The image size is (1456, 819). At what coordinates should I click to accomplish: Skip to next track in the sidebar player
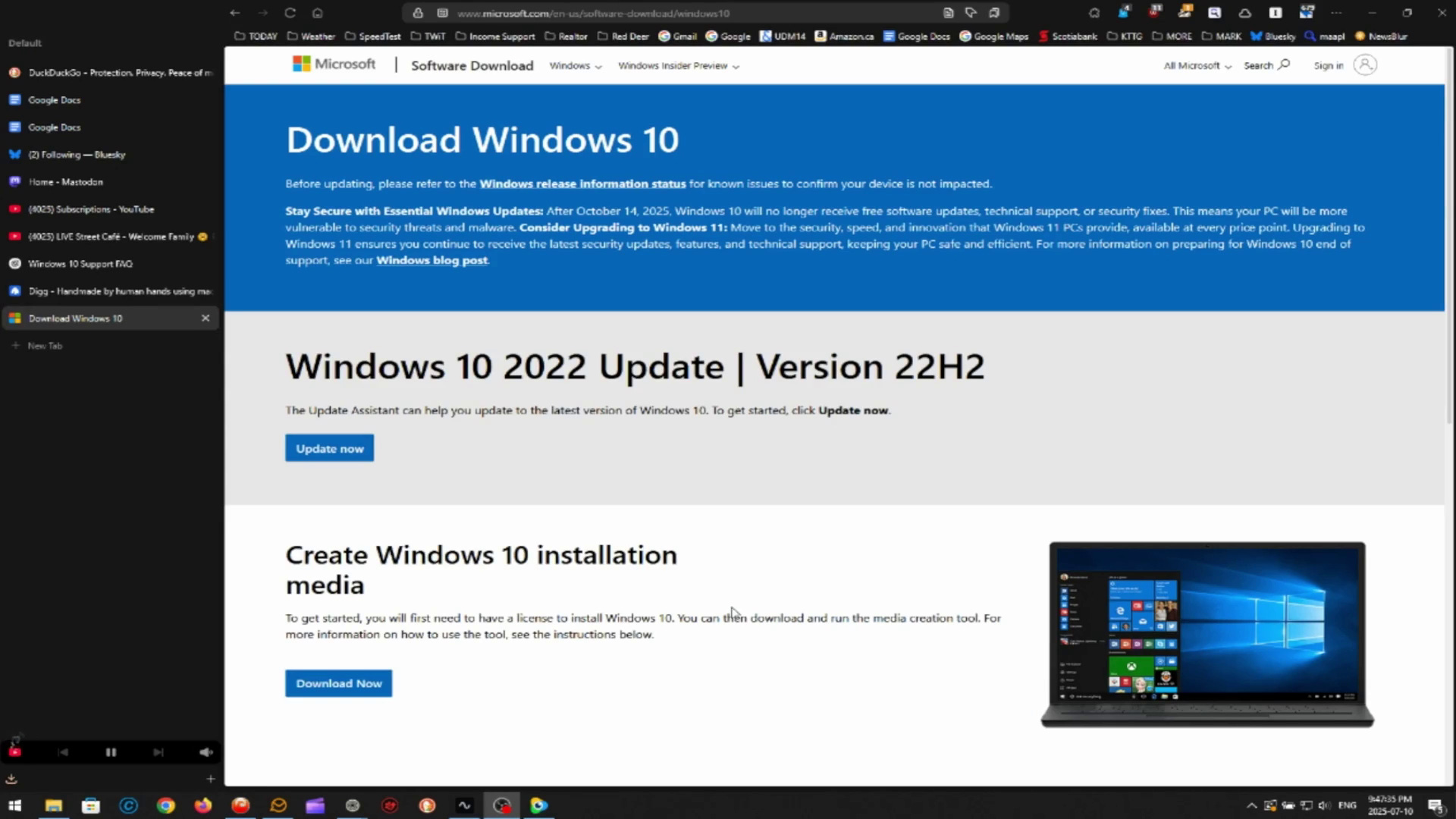[x=158, y=752]
